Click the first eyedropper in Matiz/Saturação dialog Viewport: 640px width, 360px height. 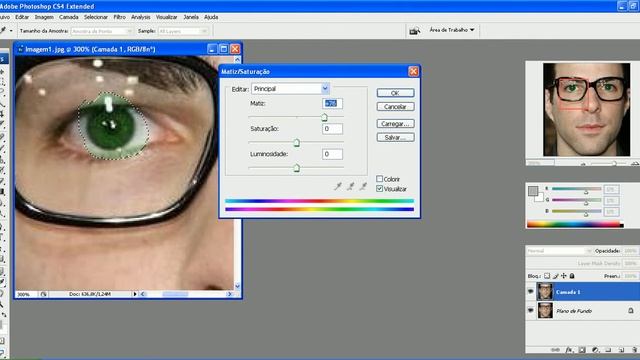[x=338, y=187]
